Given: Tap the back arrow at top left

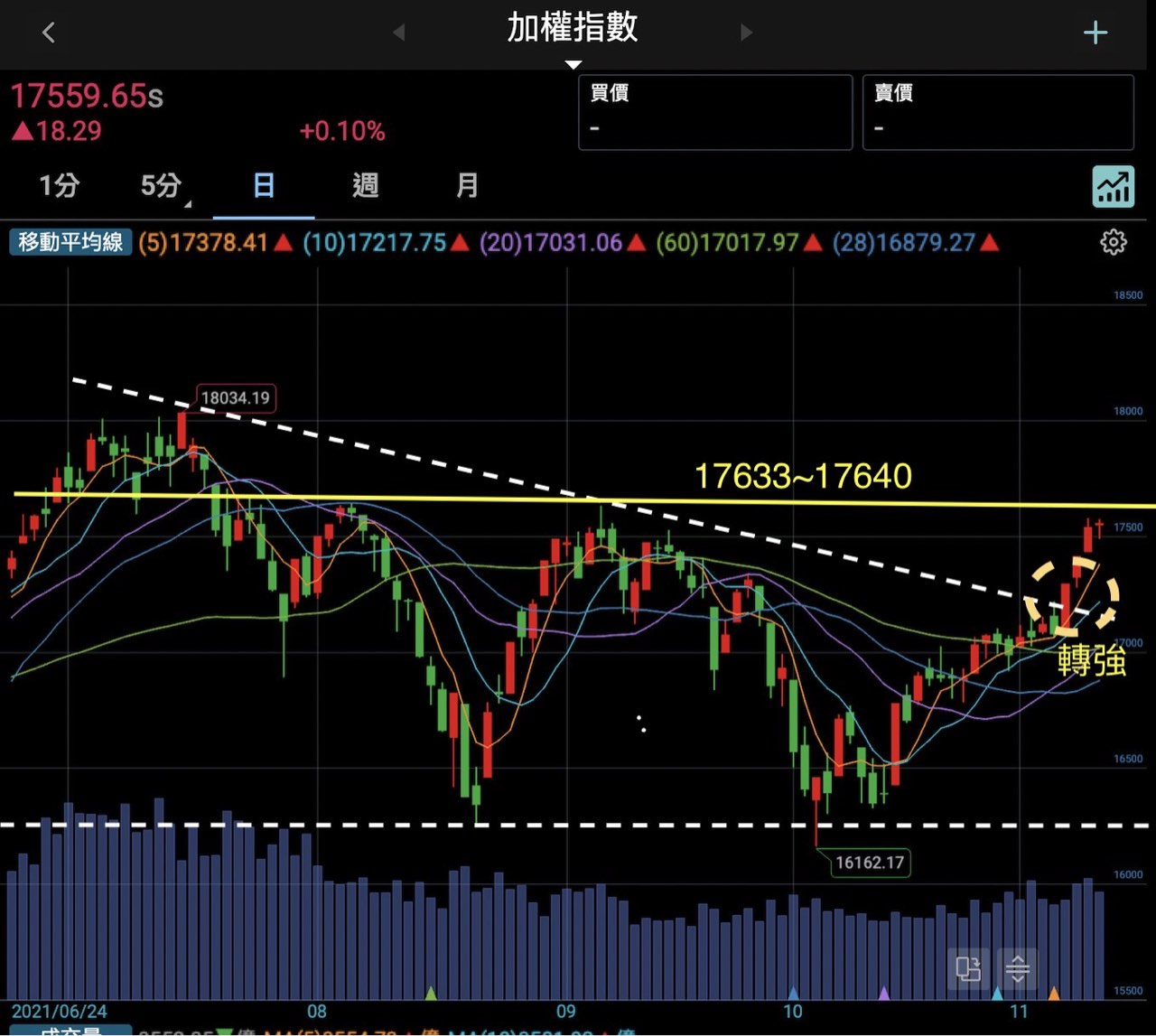Looking at the screenshot, I should (49, 33).
